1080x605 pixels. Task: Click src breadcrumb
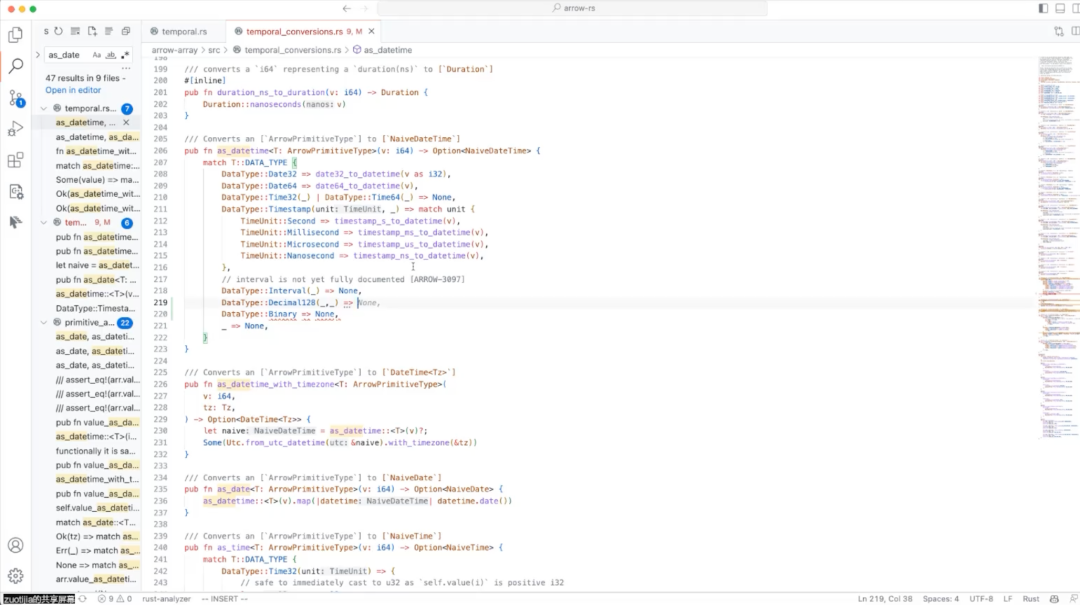pos(214,50)
